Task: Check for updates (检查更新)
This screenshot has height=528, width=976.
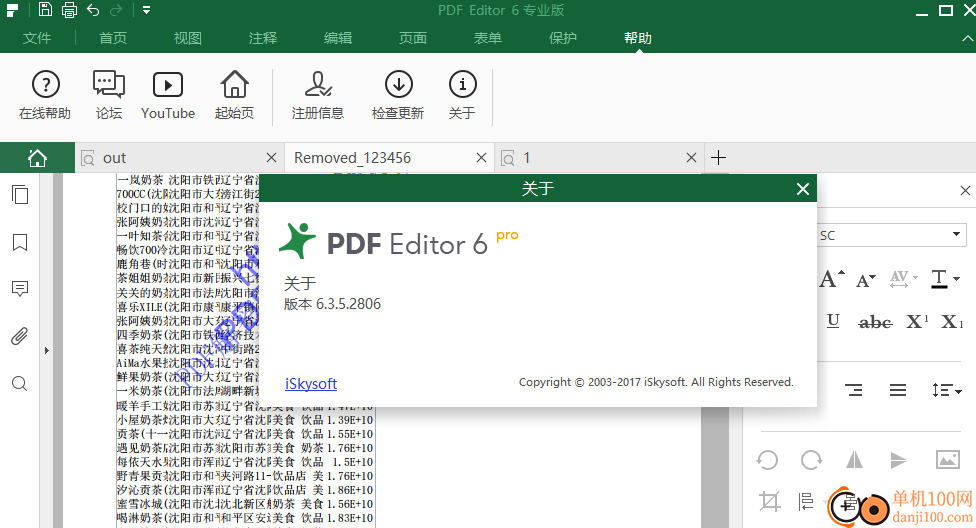Action: 398,95
